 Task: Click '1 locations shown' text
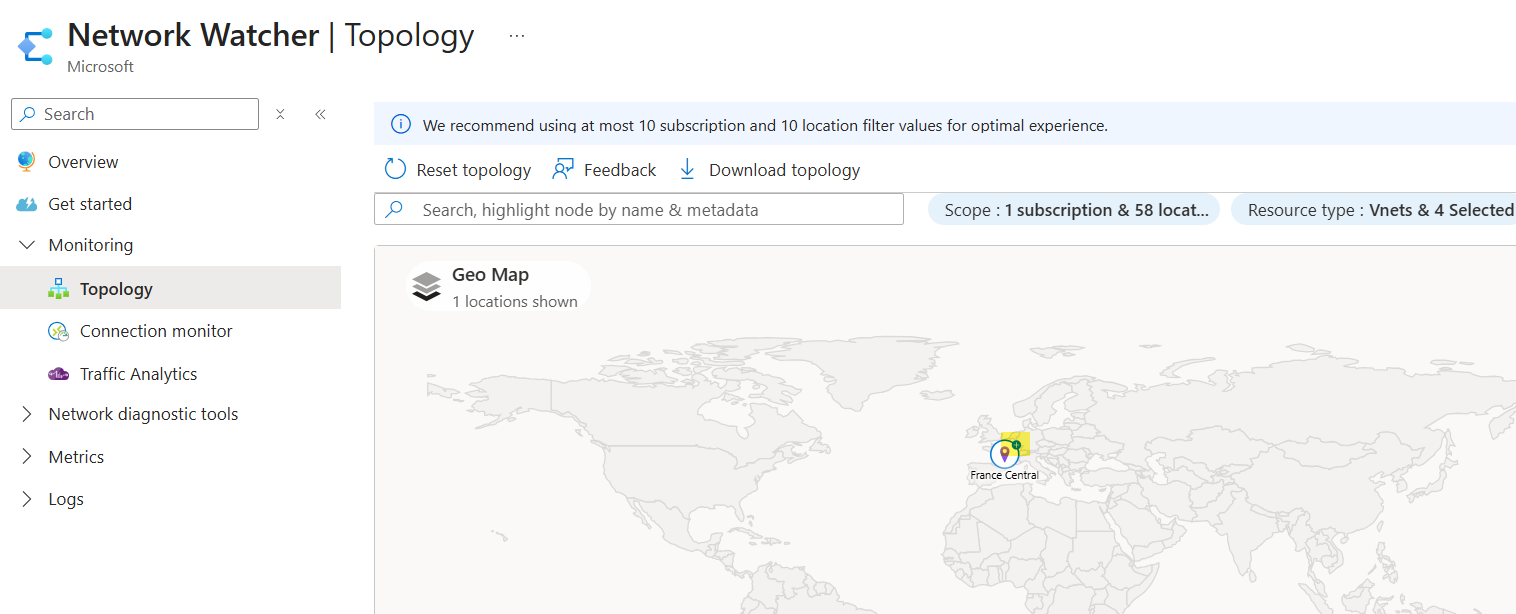(515, 301)
